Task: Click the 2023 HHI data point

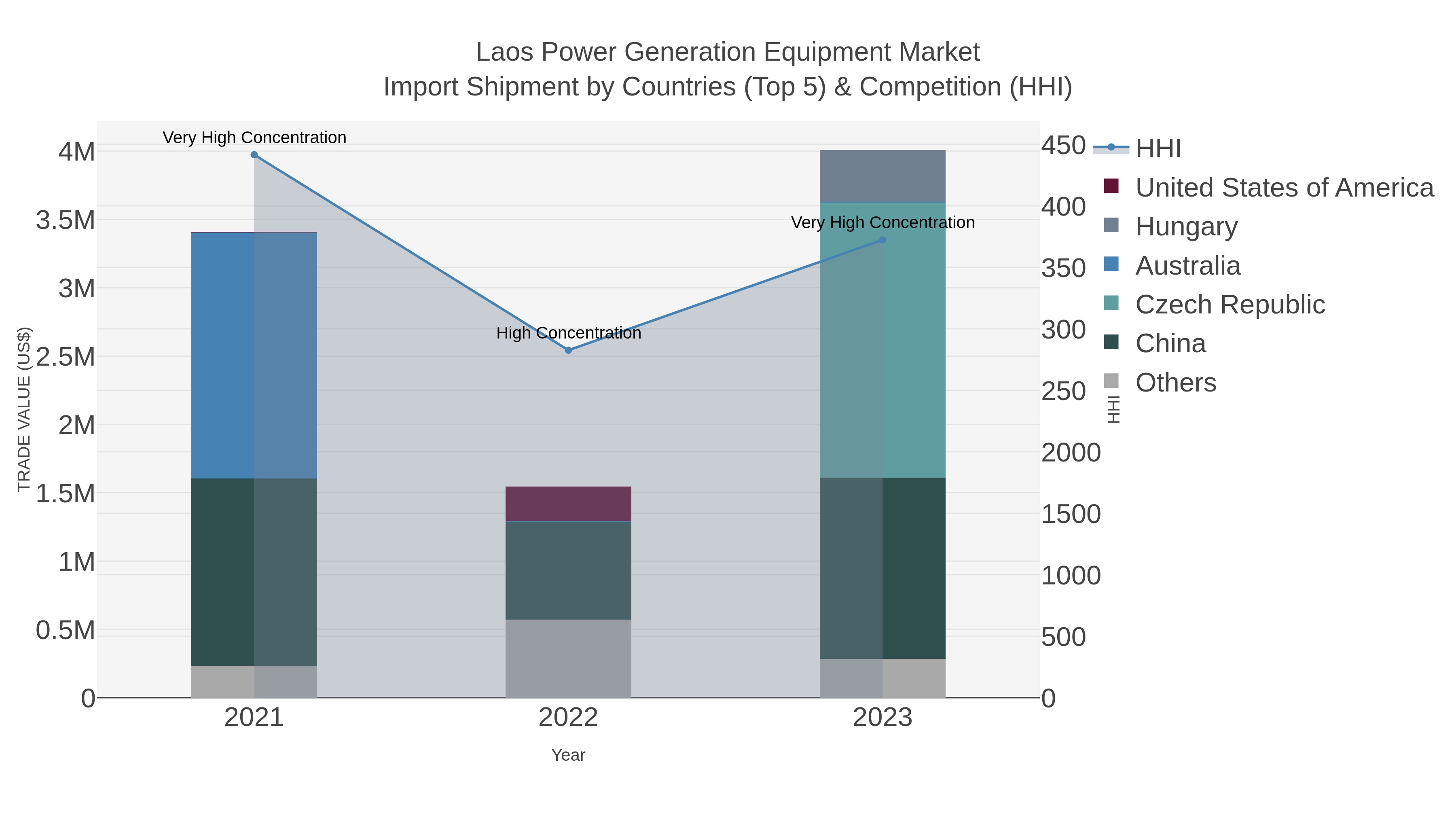Action: point(883,240)
